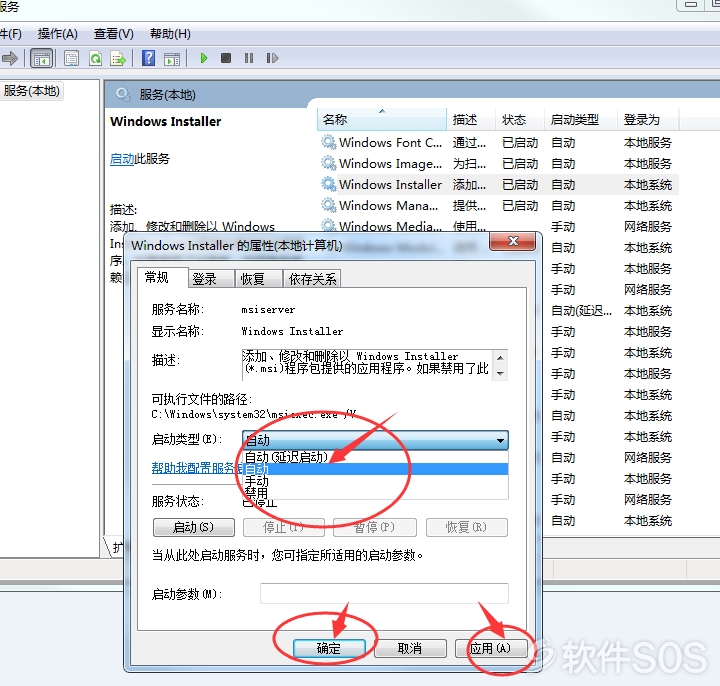Open the 操作(A) menu
Screen dimensions: 720x686
57,34
